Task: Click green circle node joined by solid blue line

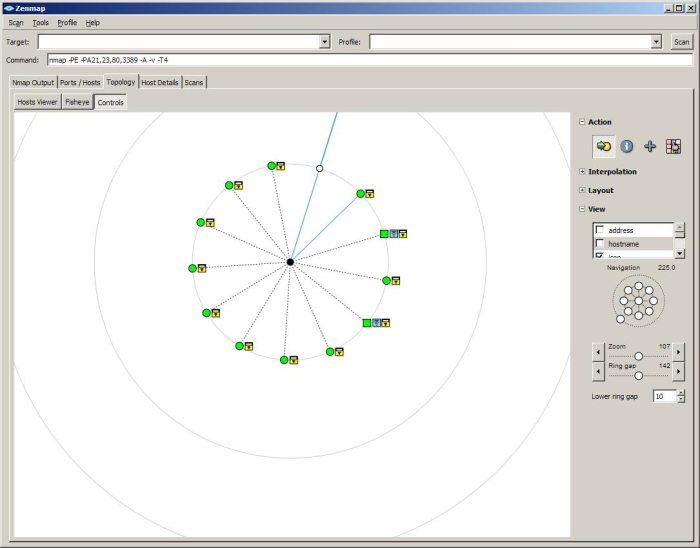Action: 360,194
